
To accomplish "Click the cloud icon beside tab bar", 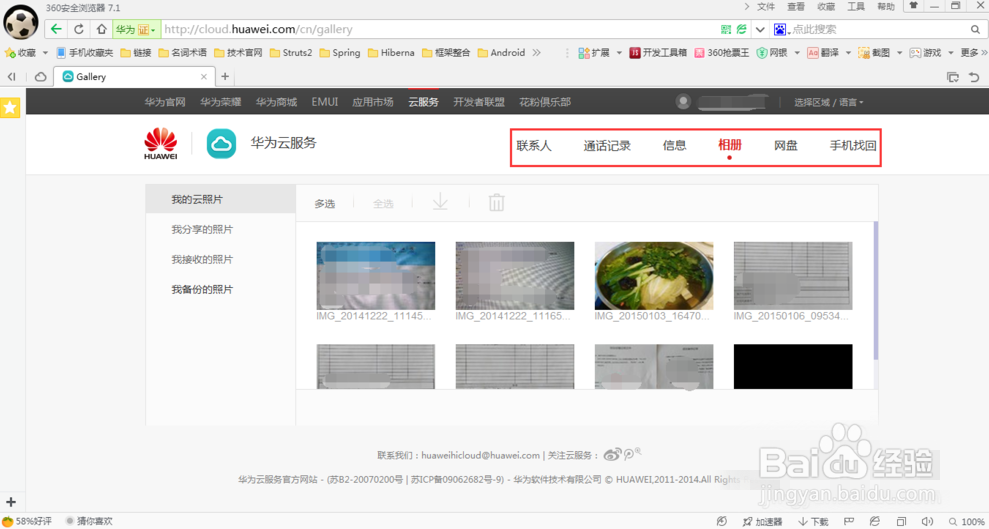I will 40,77.
